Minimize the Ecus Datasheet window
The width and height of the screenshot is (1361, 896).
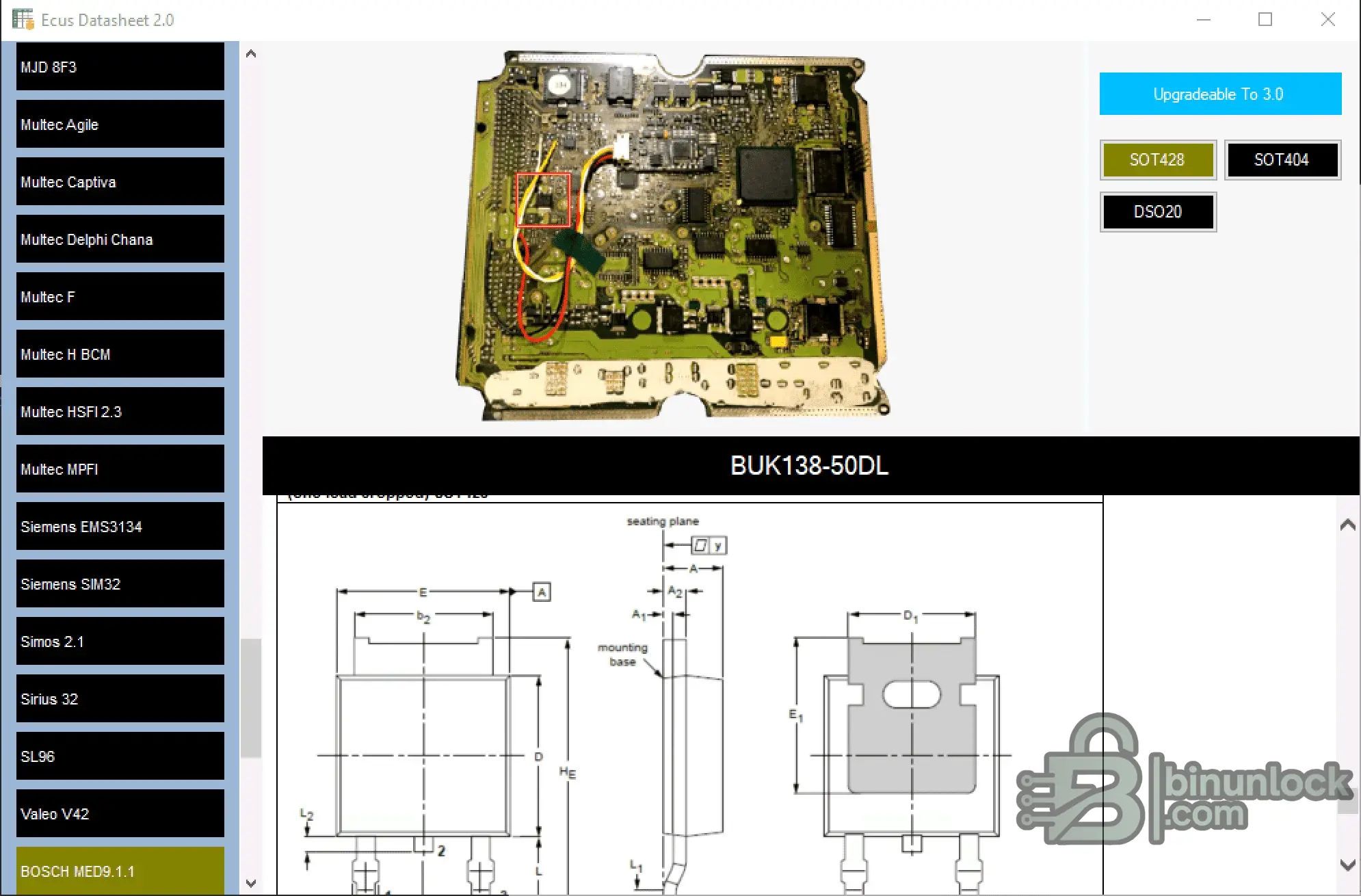point(1204,20)
